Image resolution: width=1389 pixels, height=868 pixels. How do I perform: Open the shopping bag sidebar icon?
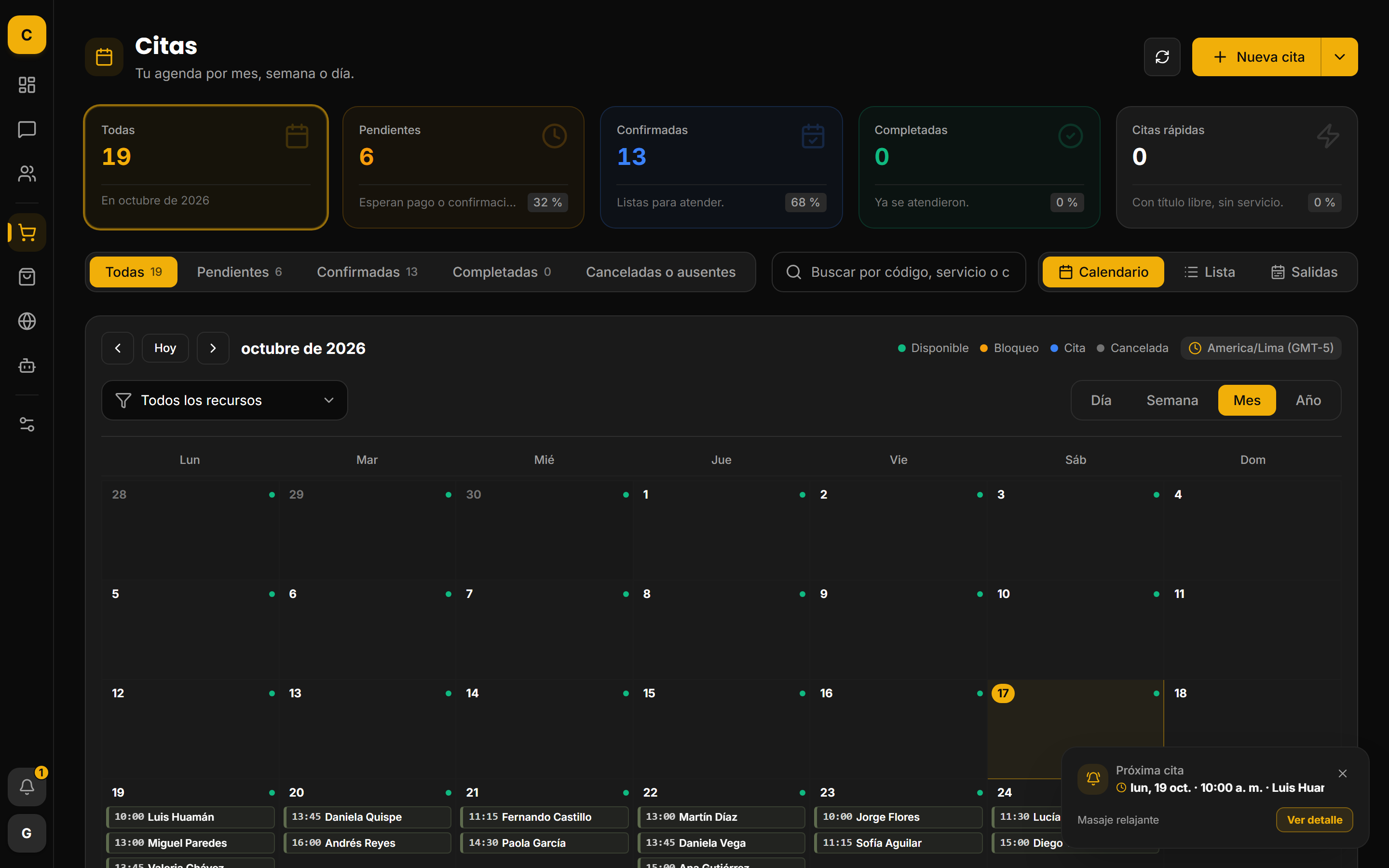point(27,277)
